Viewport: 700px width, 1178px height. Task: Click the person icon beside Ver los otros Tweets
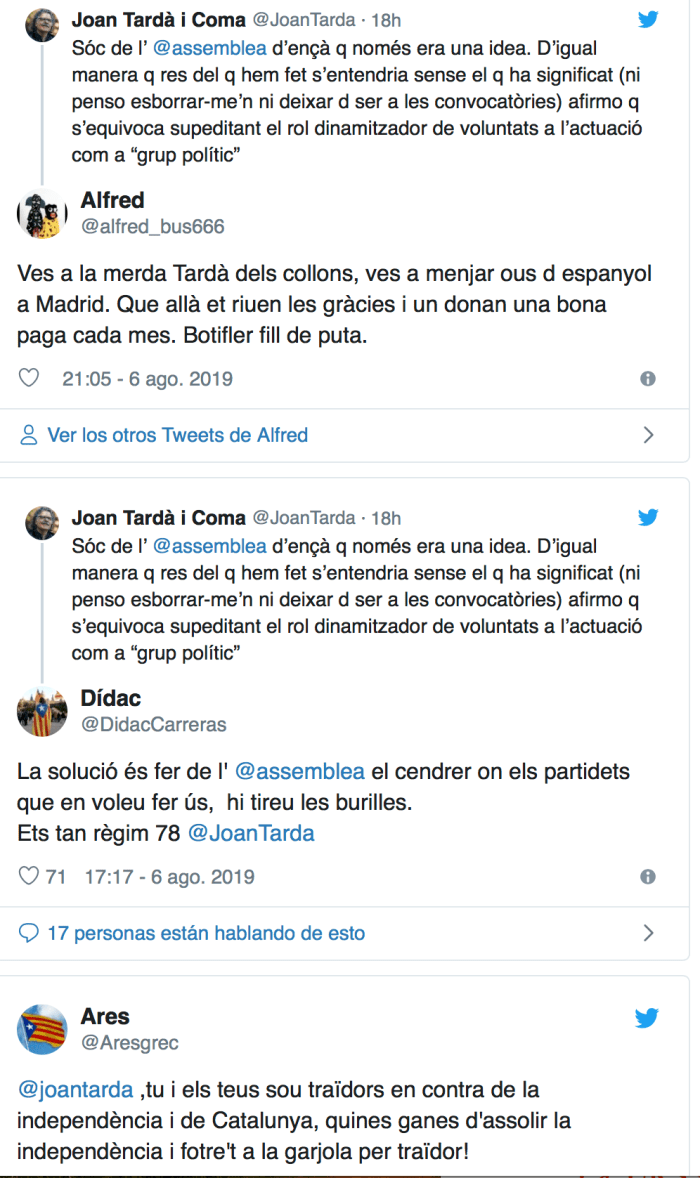point(30,435)
